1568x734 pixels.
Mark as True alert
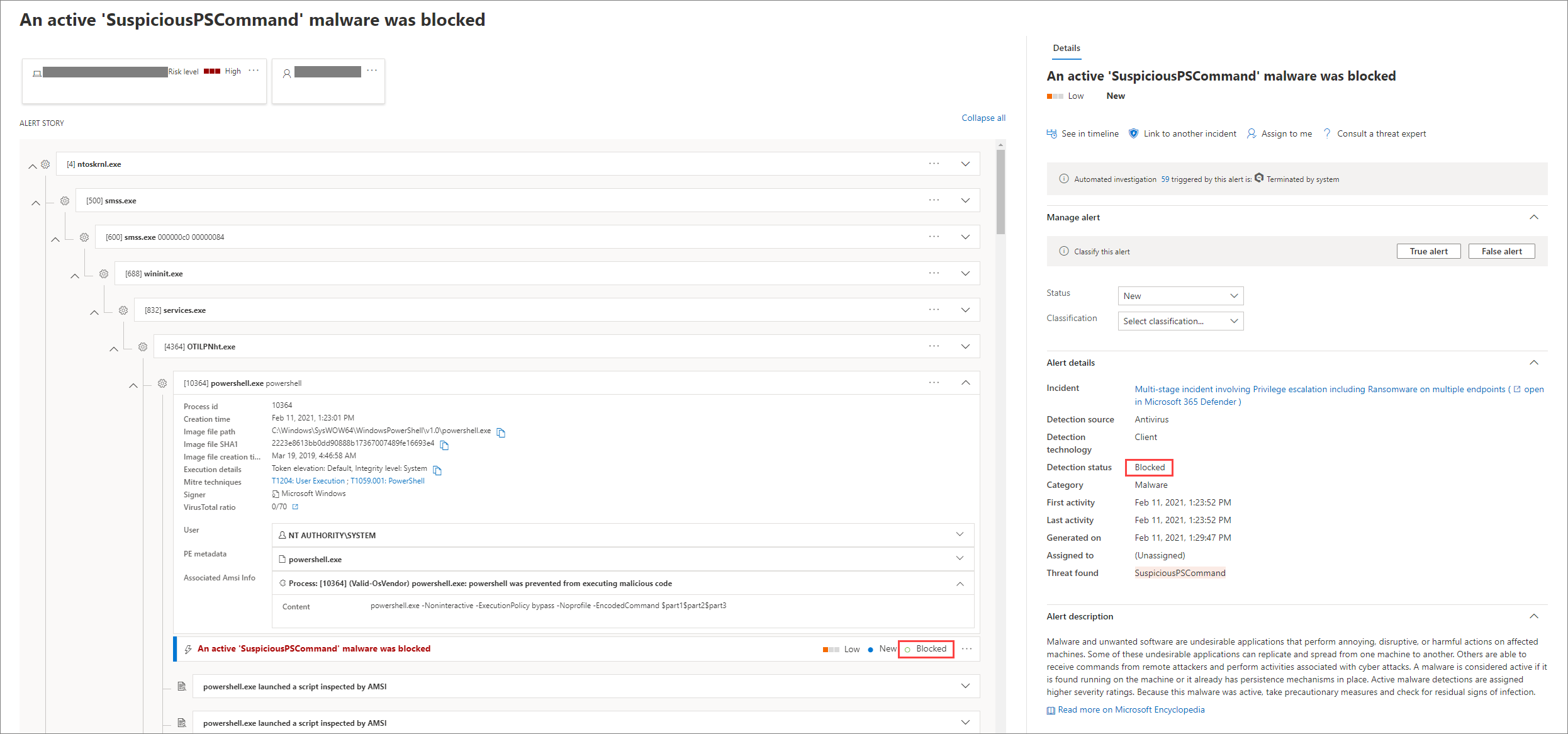[x=1428, y=251]
